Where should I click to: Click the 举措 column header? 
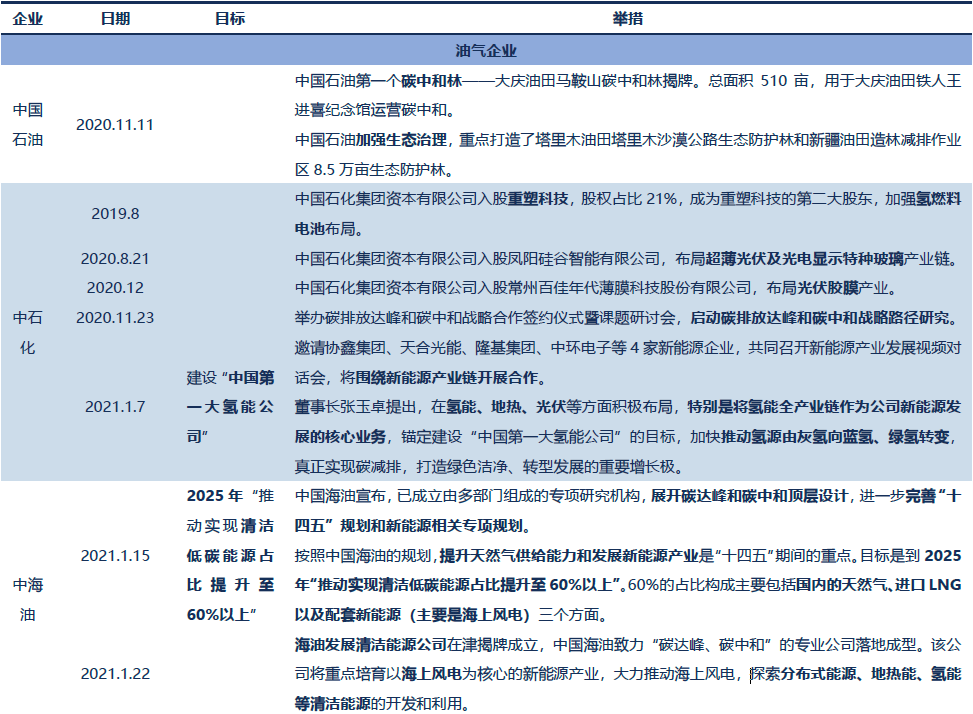627,19
